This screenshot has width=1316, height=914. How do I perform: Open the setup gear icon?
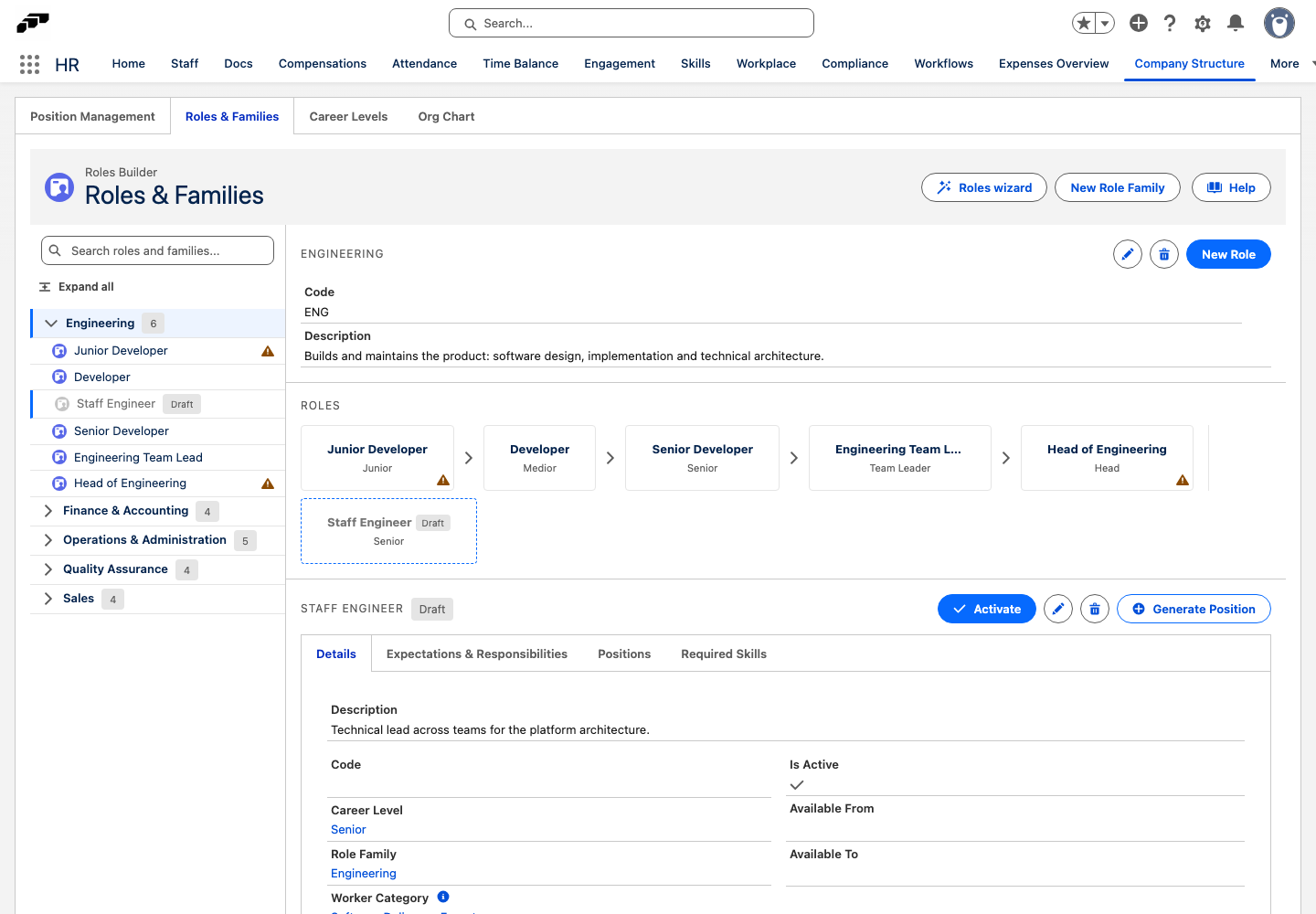[x=1203, y=23]
